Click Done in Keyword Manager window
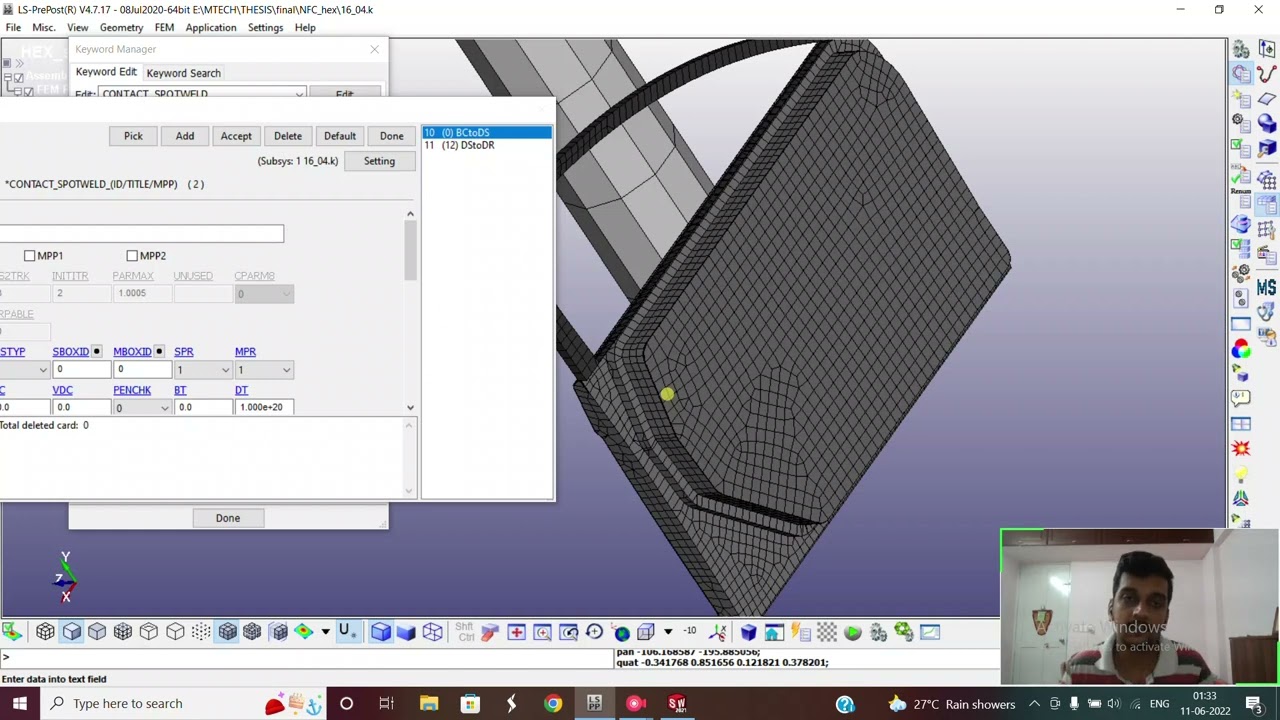The height and width of the screenshot is (720, 1280). tap(228, 518)
